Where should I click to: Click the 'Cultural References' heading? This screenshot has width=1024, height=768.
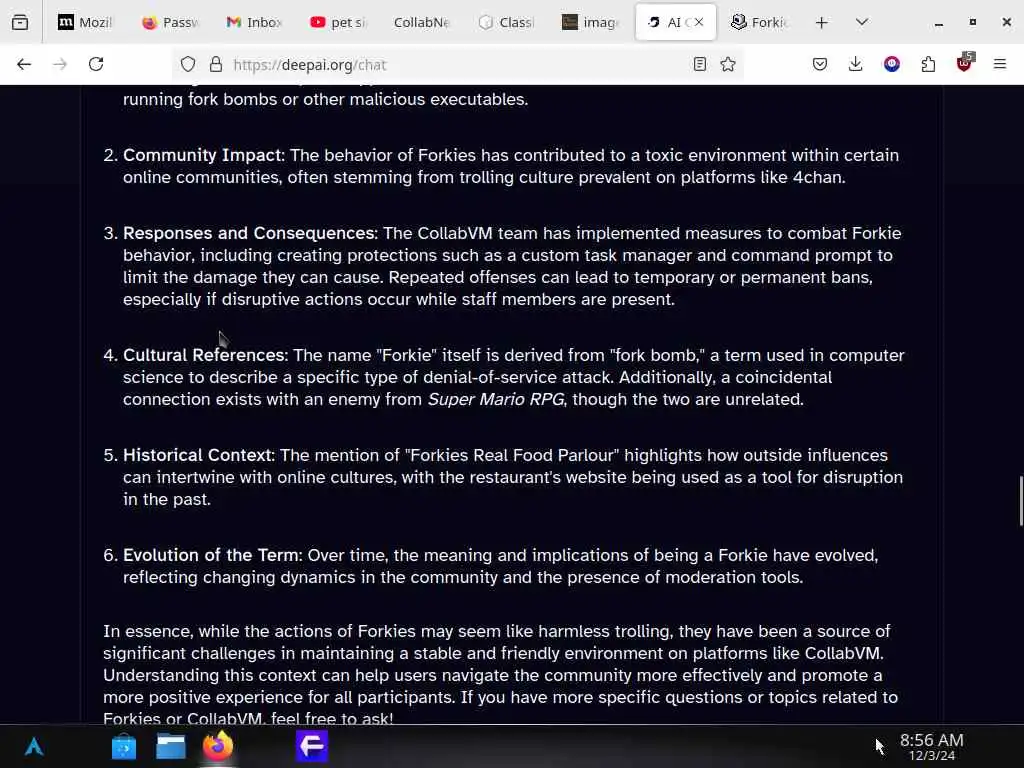[204, 355]
